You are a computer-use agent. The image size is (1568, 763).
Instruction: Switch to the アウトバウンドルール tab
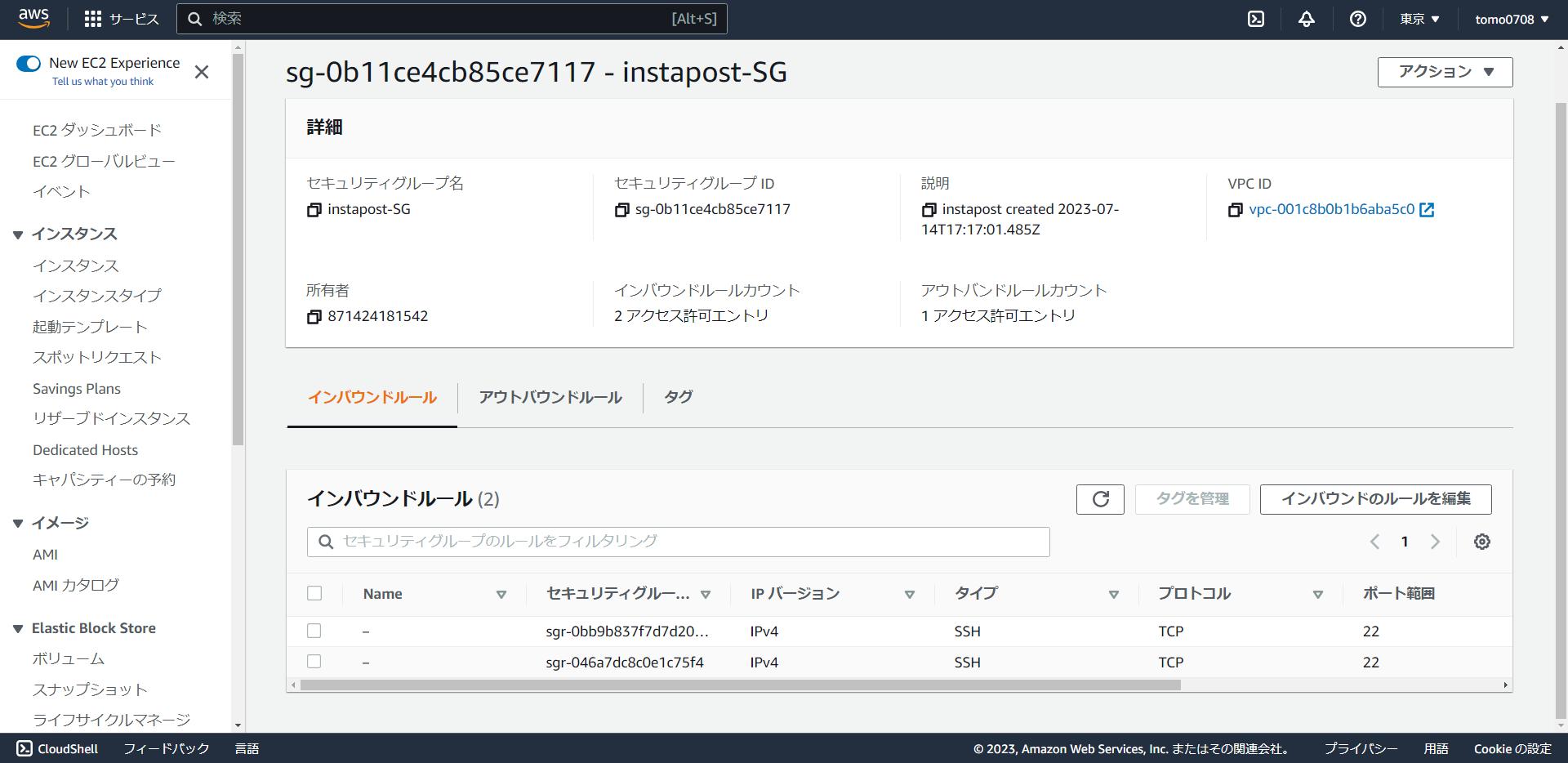(x=549, y=398)
